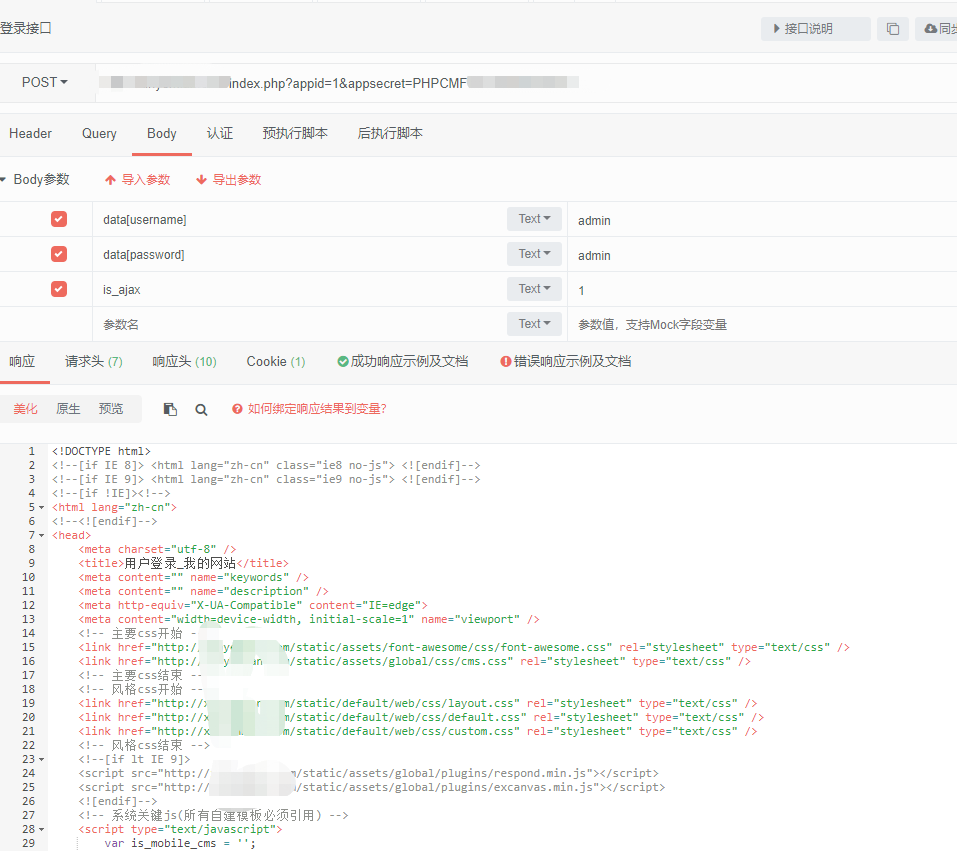Screen dimensions: 957x851
Task: Click the 登录接口 title text
Action: 26,29
